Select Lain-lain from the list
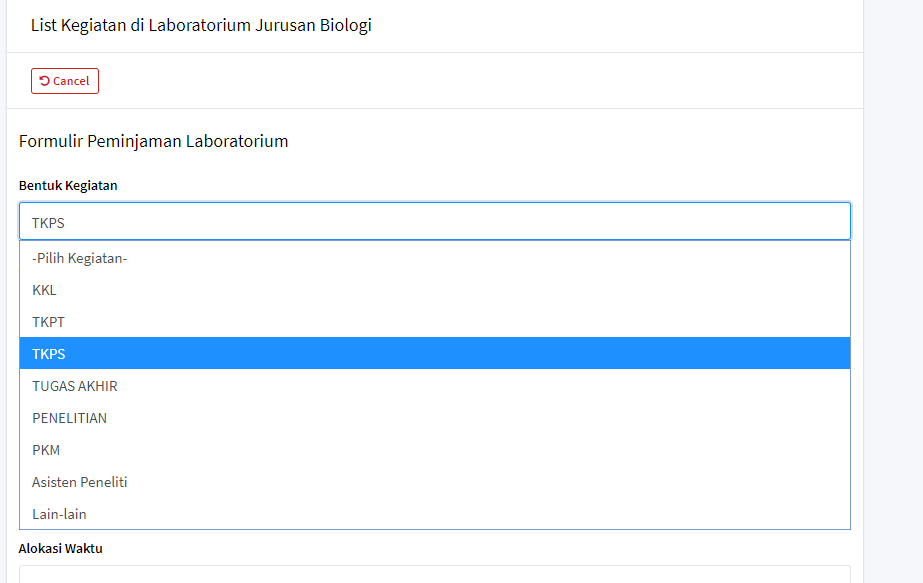Image resolution: width=923 pixels, height=583 pixels. pyautogui.click(x=60, y=514)
